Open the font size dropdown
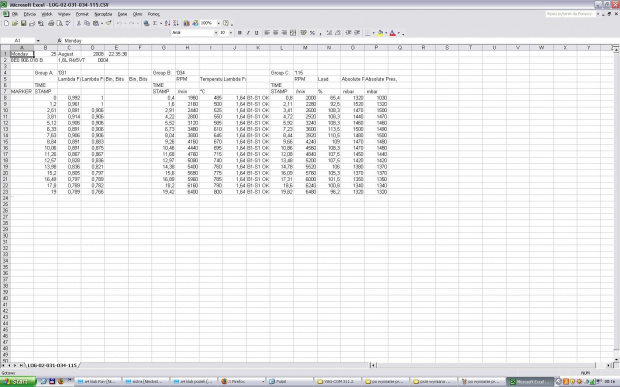Viewport: 620px width, 387px height. (x=231, y=33)
